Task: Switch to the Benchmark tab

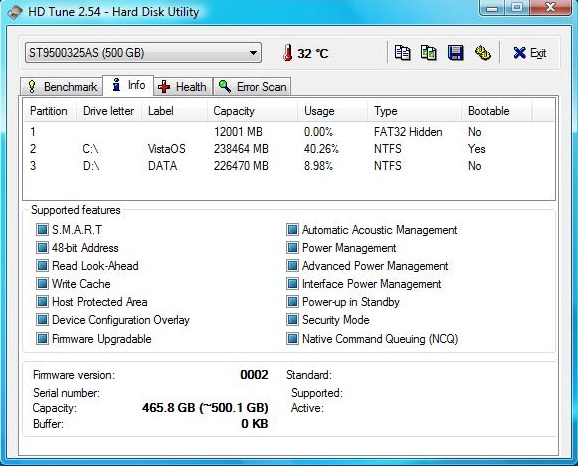Action: [62, 87]
